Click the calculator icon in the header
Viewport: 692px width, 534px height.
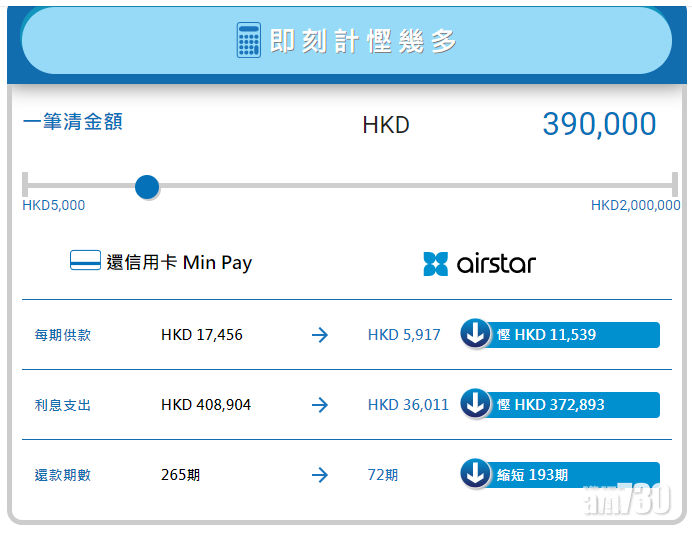(x=248, y=41)
